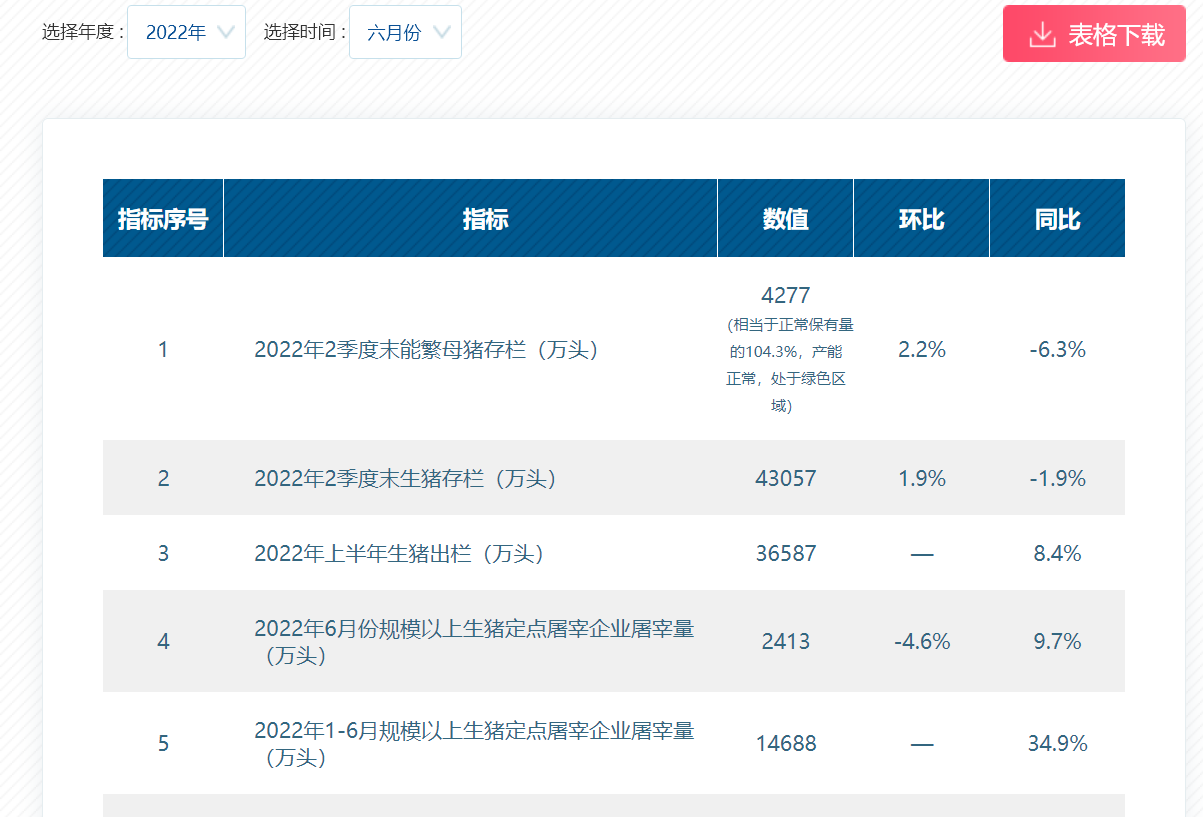Click the 指标 column header
Image resolution: width=1203 pixels, height=817 pixels.
tap(485, 219)
